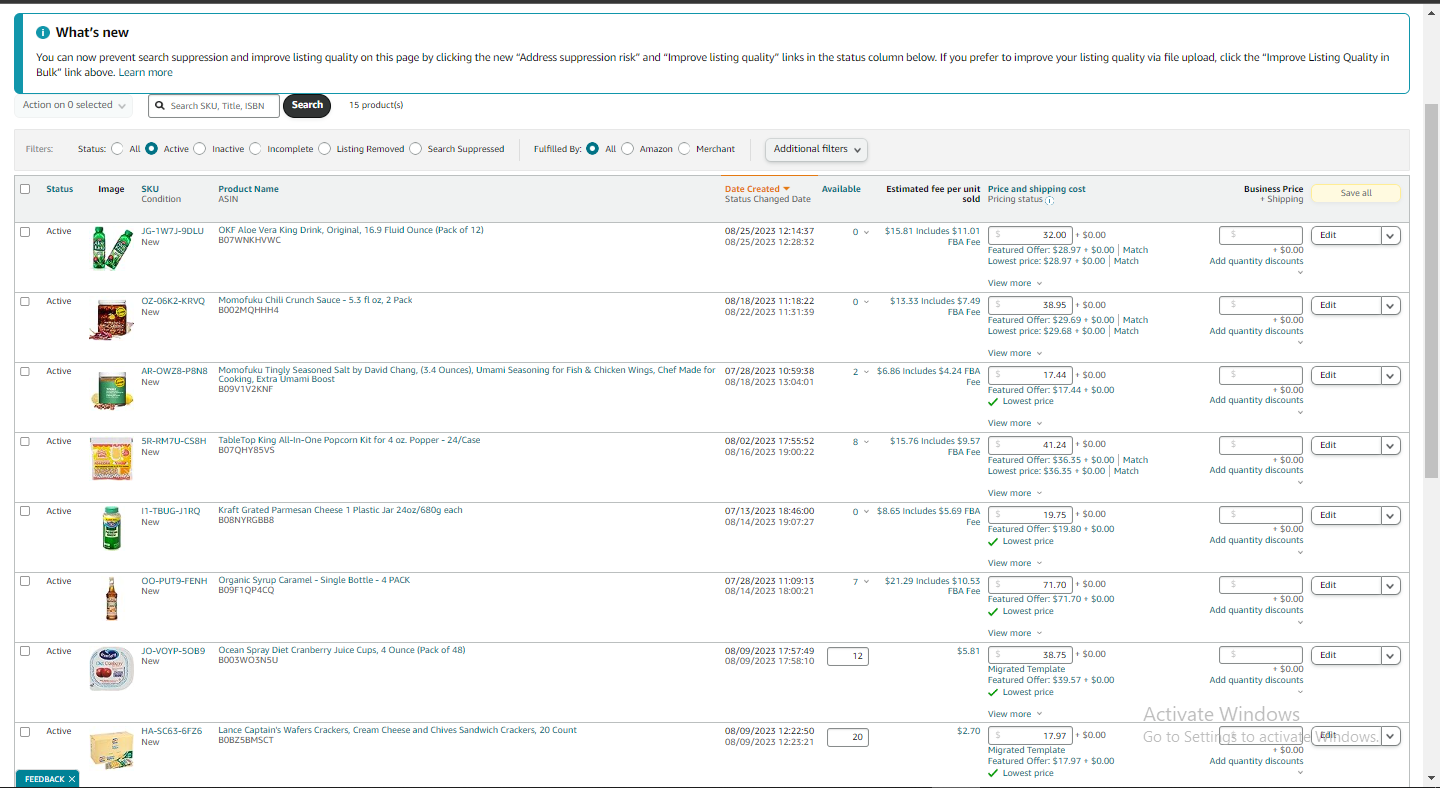Image resolution: width=1440 pixels, height=788 pixels.
Task: Click the page's vertical scrollbar
Action: (x=1431, y=290)
